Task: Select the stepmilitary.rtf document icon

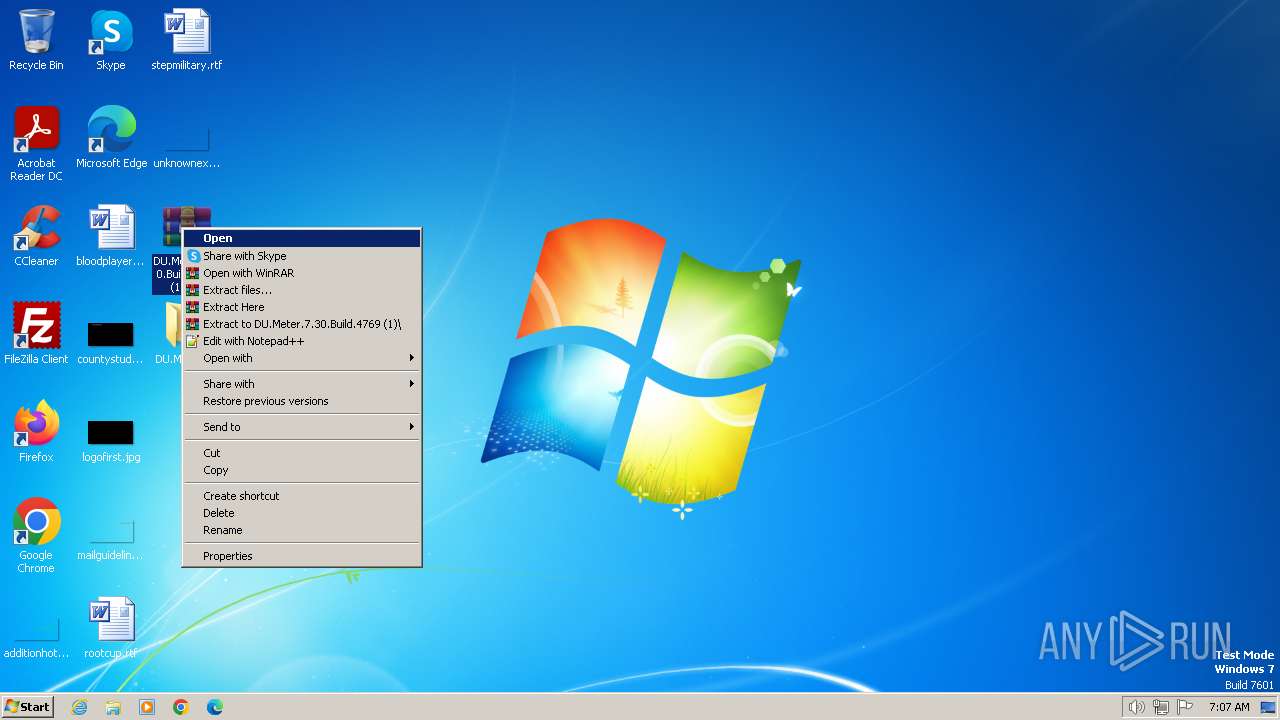Action: pos(187,40)
